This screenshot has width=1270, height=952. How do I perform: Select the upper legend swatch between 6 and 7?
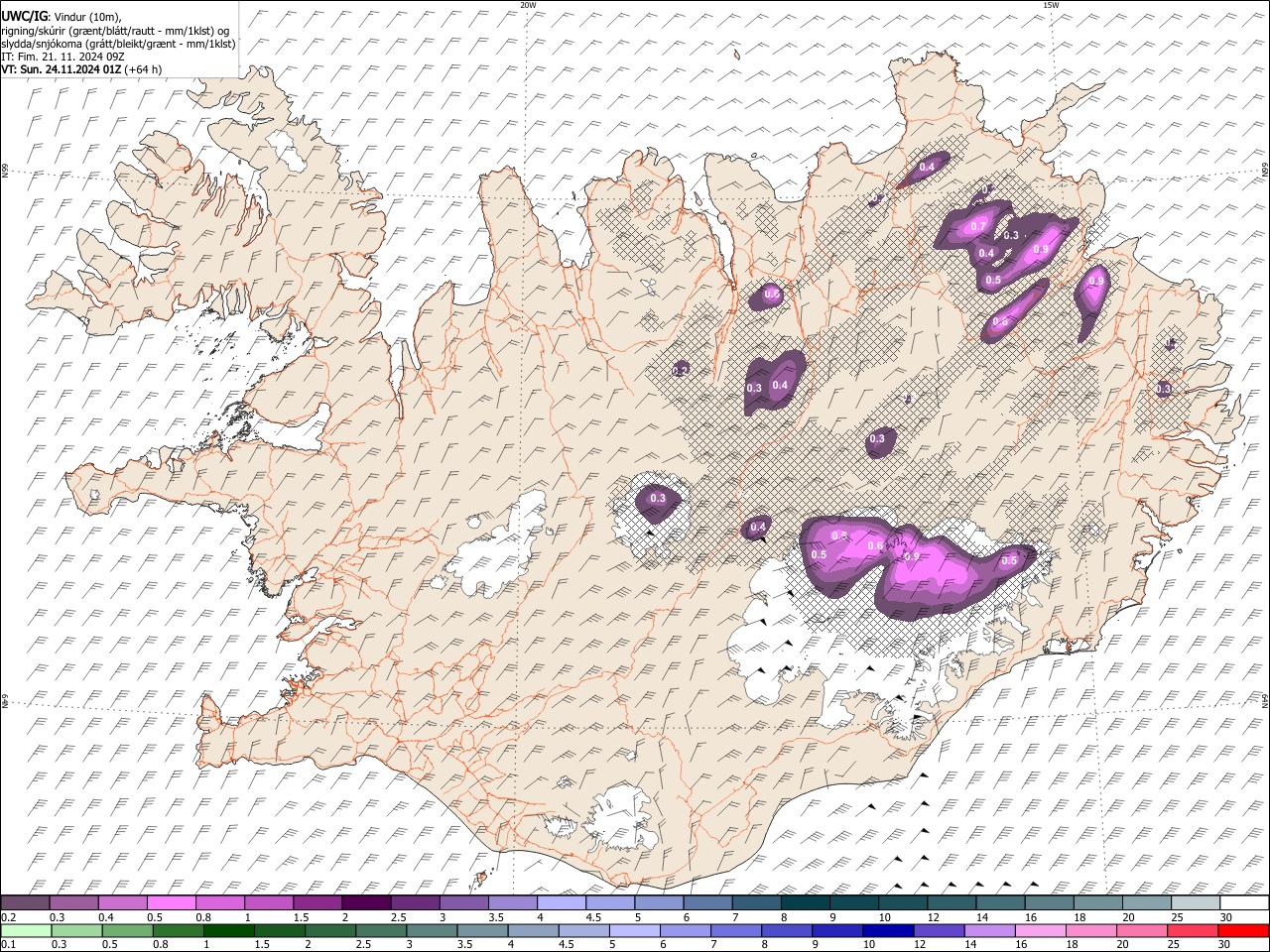pos(707,903)
